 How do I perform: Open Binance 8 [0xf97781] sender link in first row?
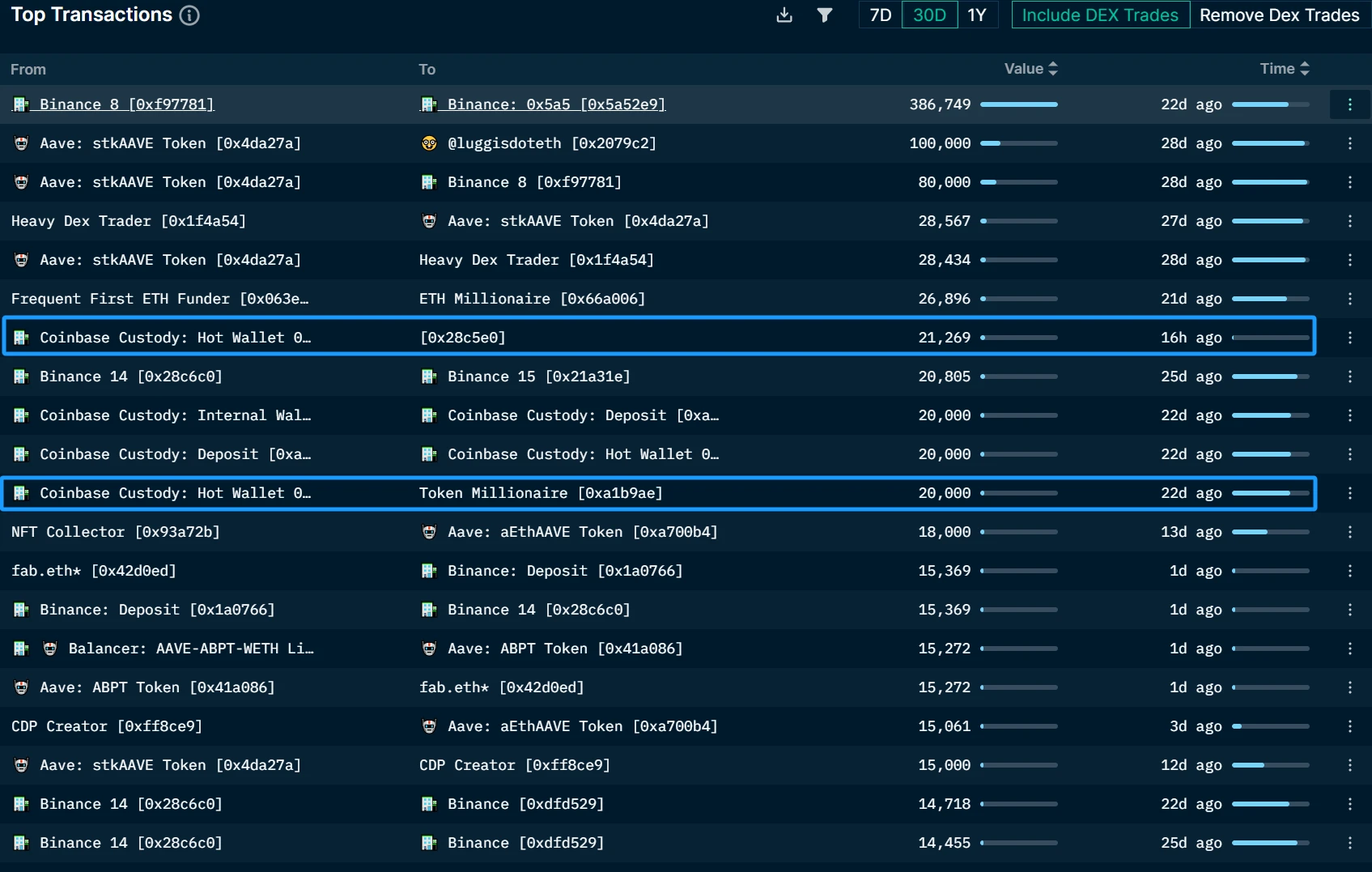[x=126, y=104]
